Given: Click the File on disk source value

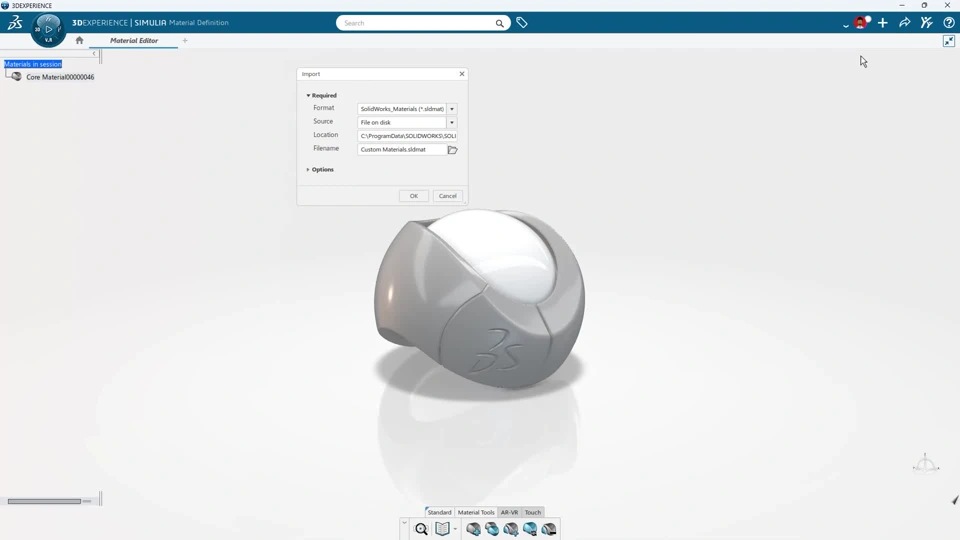Looking at the screenshot, I should point(402,122).
